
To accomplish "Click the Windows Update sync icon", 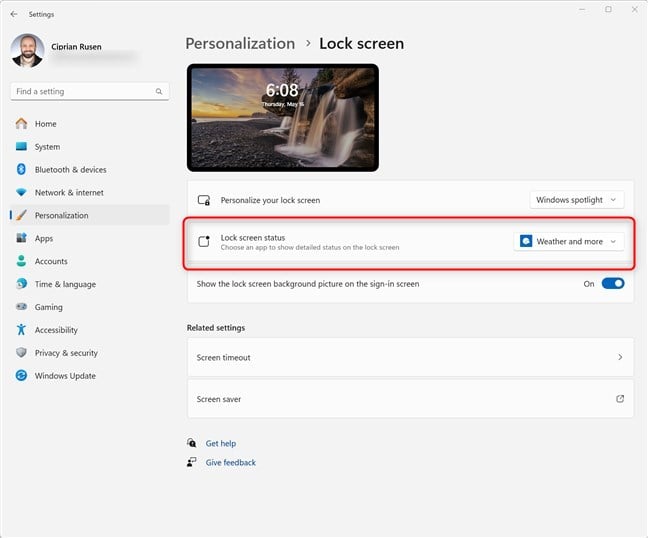I will (x=21, y=375).
